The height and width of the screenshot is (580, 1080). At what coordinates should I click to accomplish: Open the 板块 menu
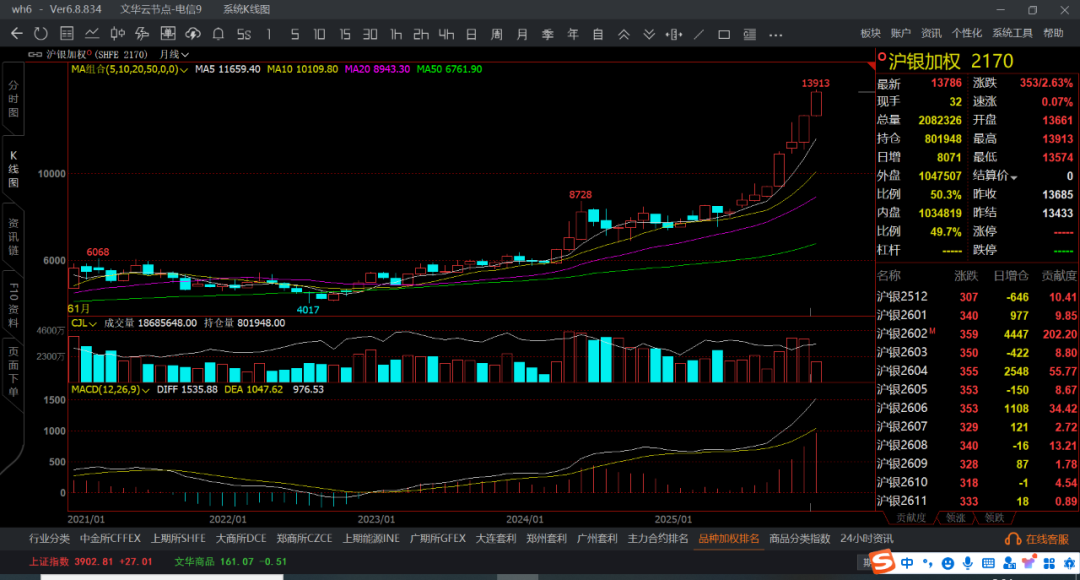click(x=871, y=33)
